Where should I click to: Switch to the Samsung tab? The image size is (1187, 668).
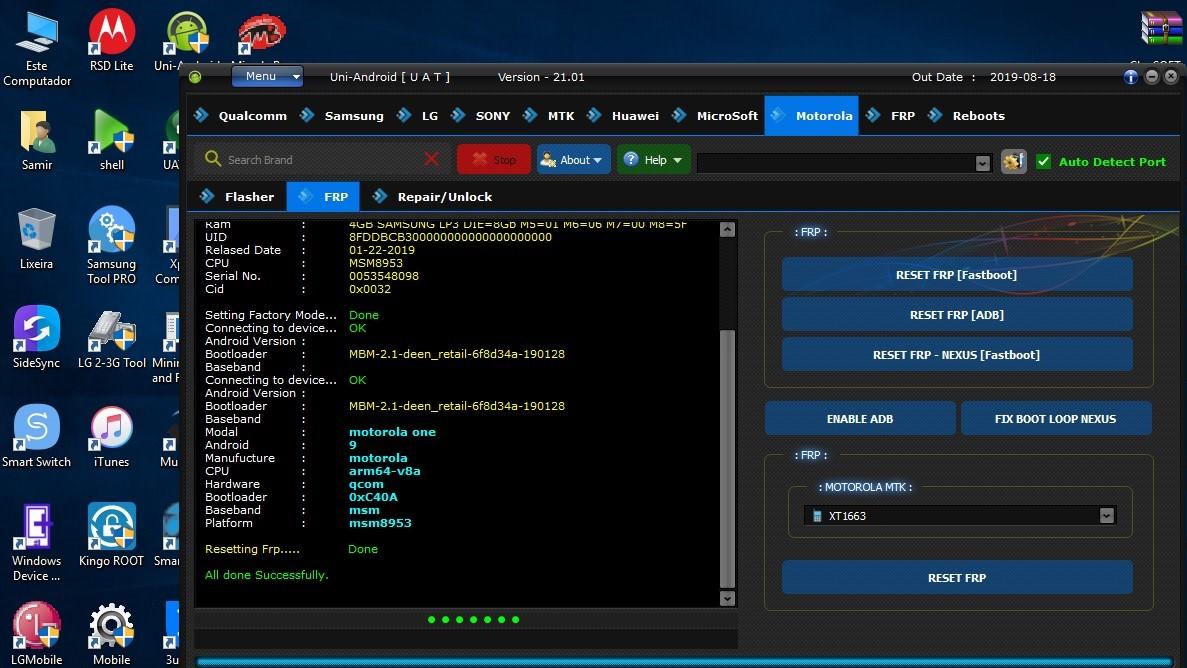[344, 116]
